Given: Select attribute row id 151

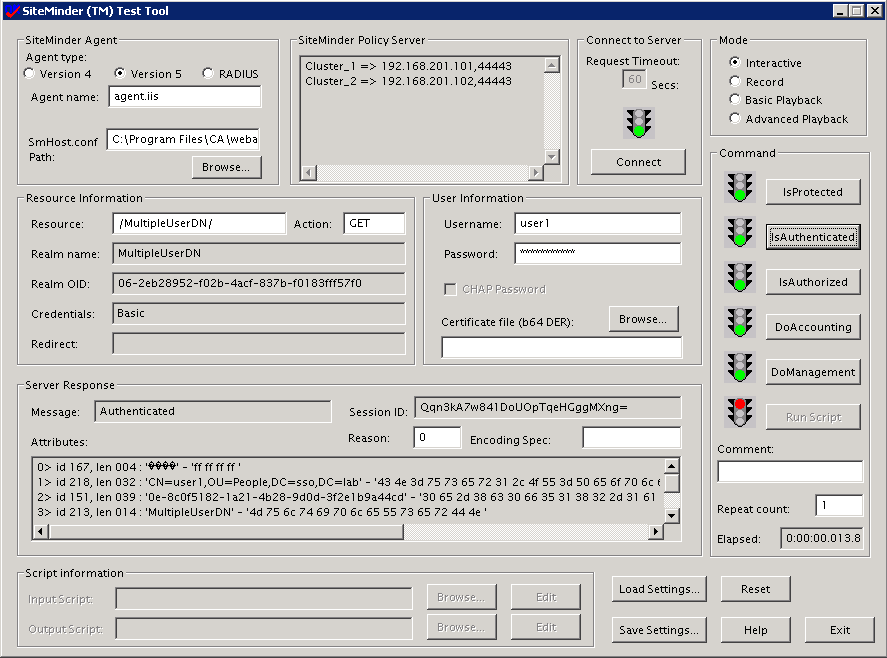Looking at the screenshot, I should (x=348, y=497).
